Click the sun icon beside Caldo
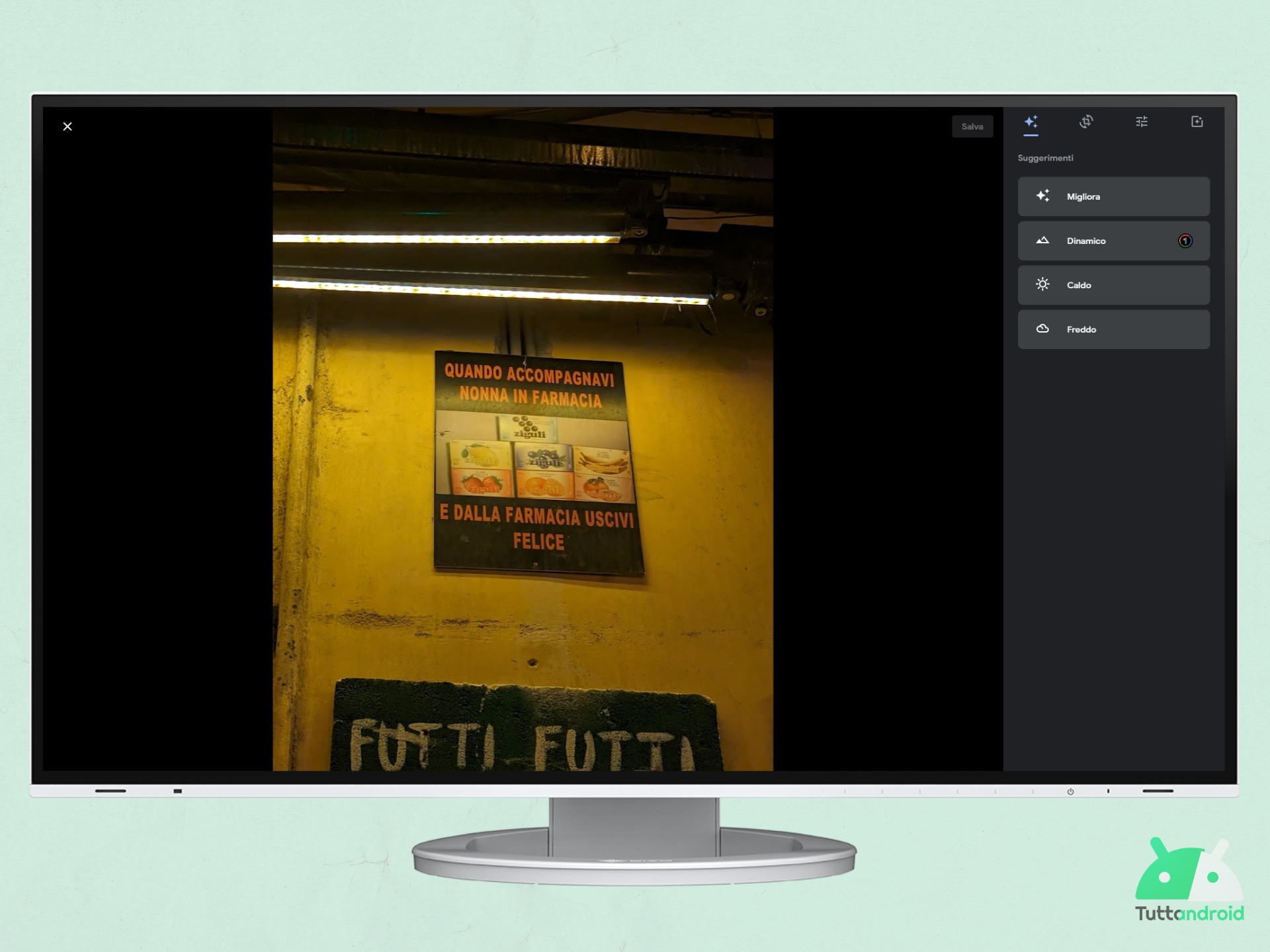Image resolution: width=1270 pixels, height=952 pixels. [1042, 284]
